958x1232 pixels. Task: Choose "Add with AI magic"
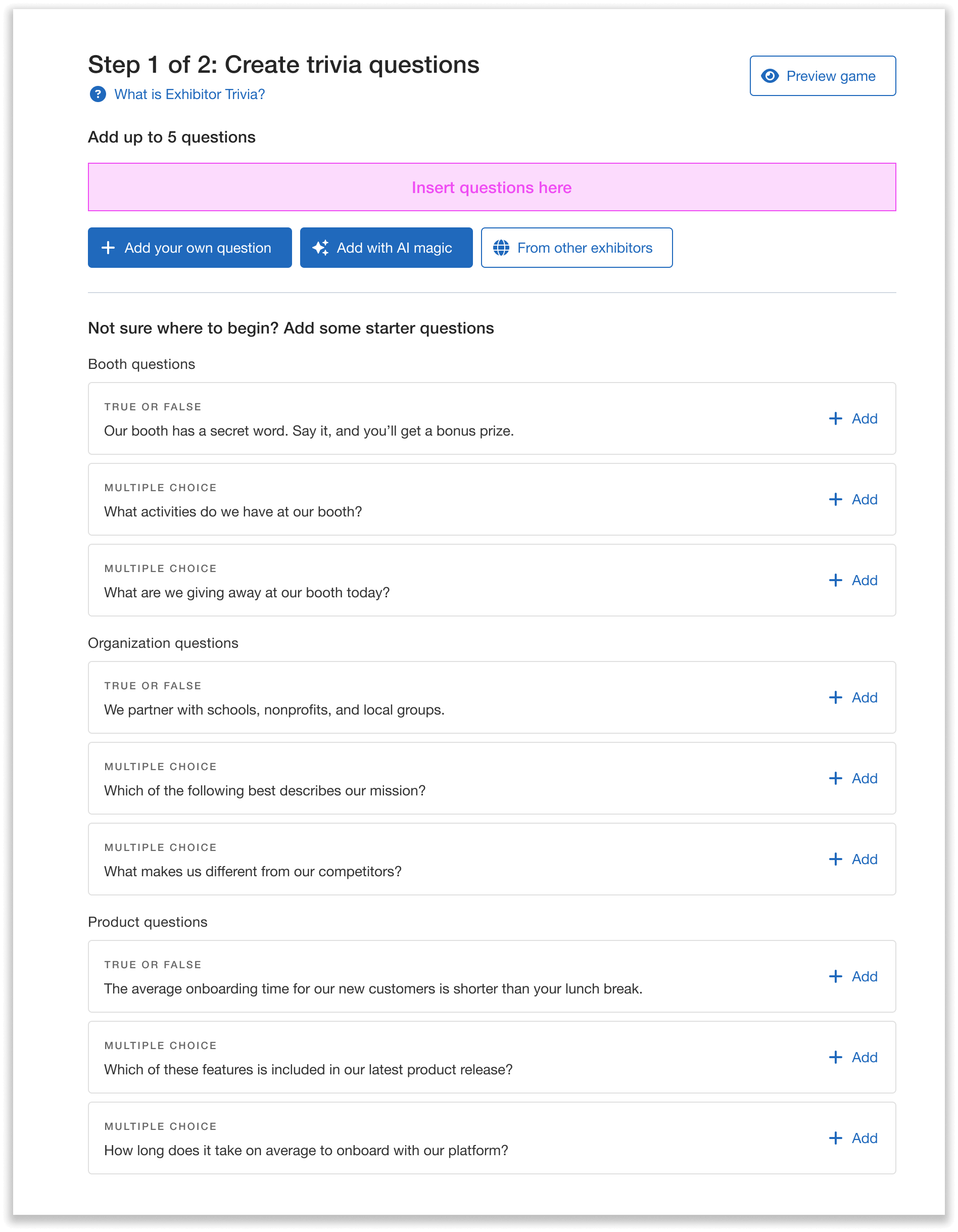386,248
